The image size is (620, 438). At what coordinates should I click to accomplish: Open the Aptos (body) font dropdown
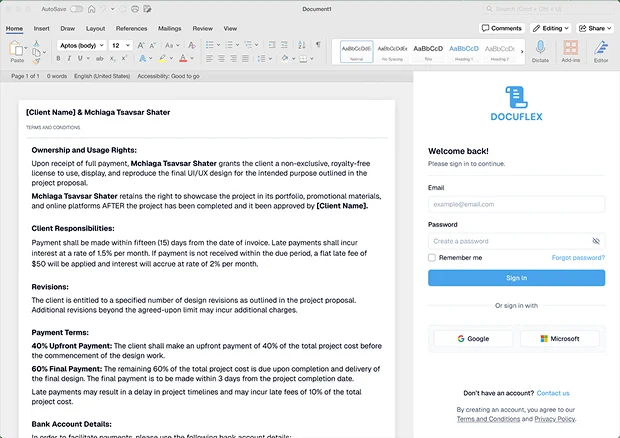[81, 45]
